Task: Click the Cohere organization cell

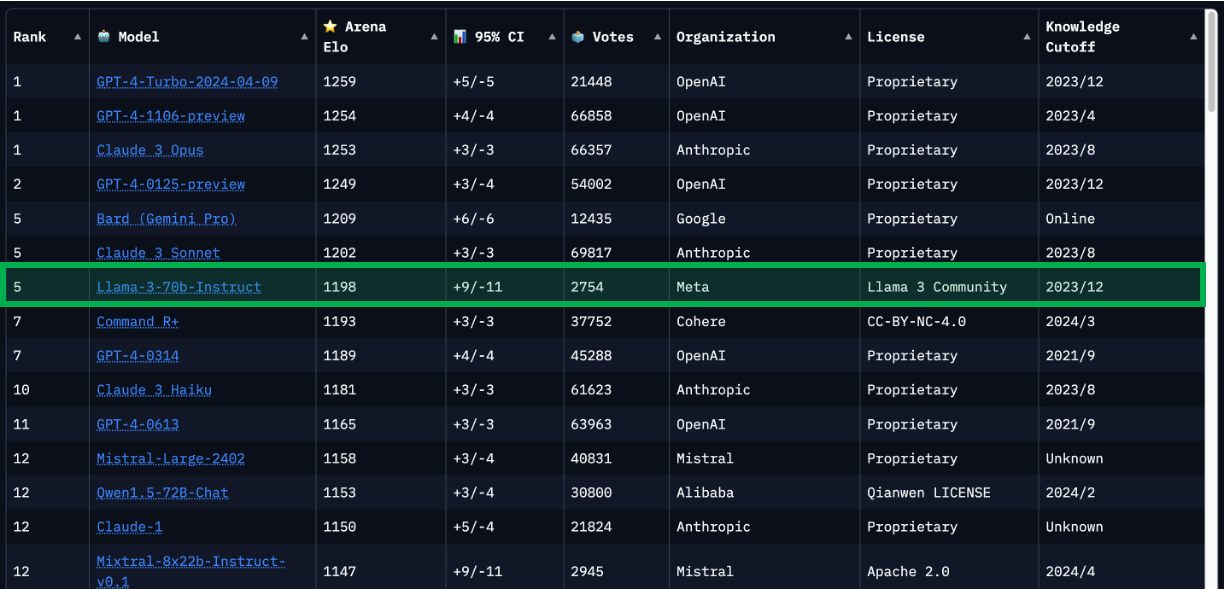Action: click(701, 321)
